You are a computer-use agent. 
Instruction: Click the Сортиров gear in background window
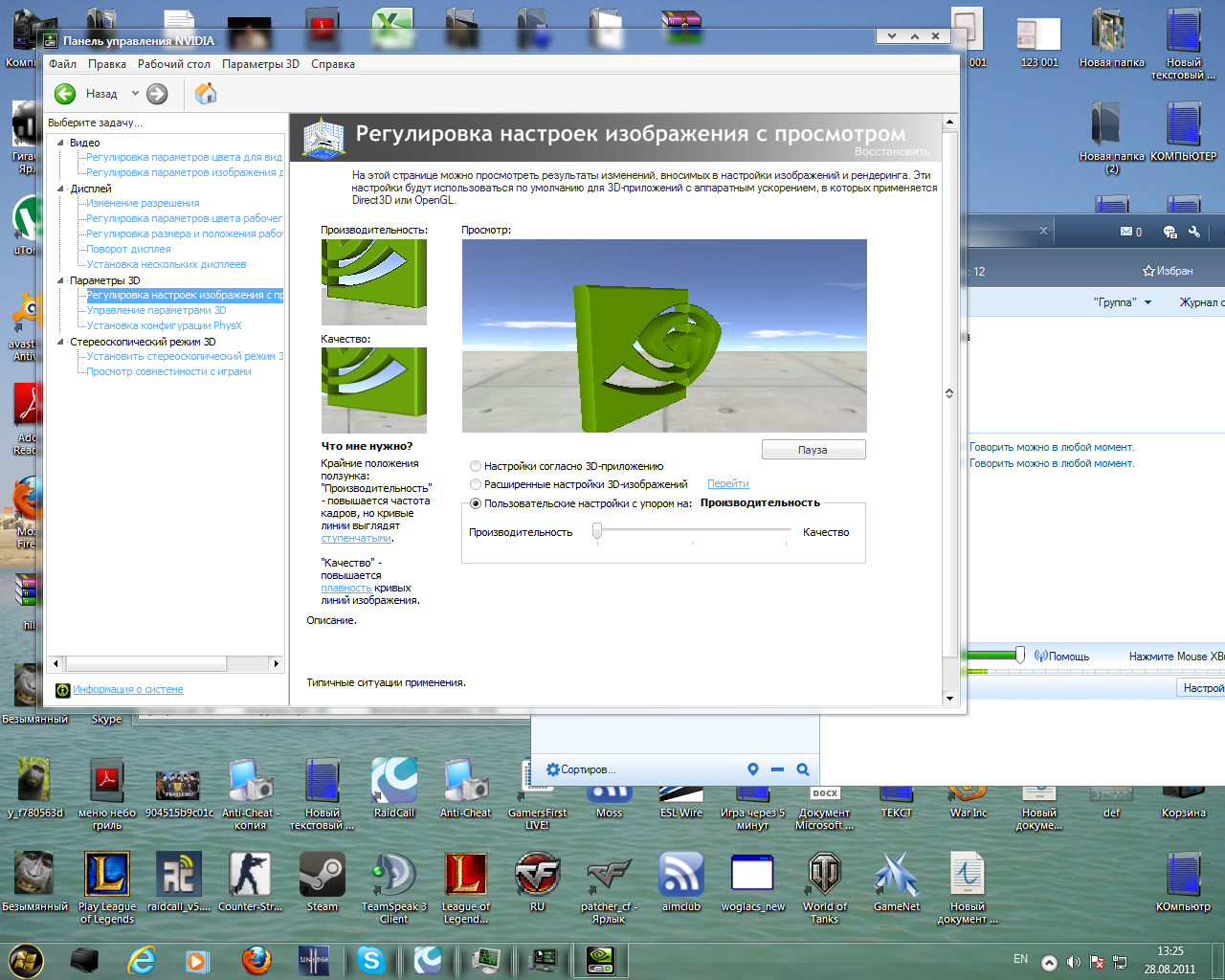[x=552, y=769]
